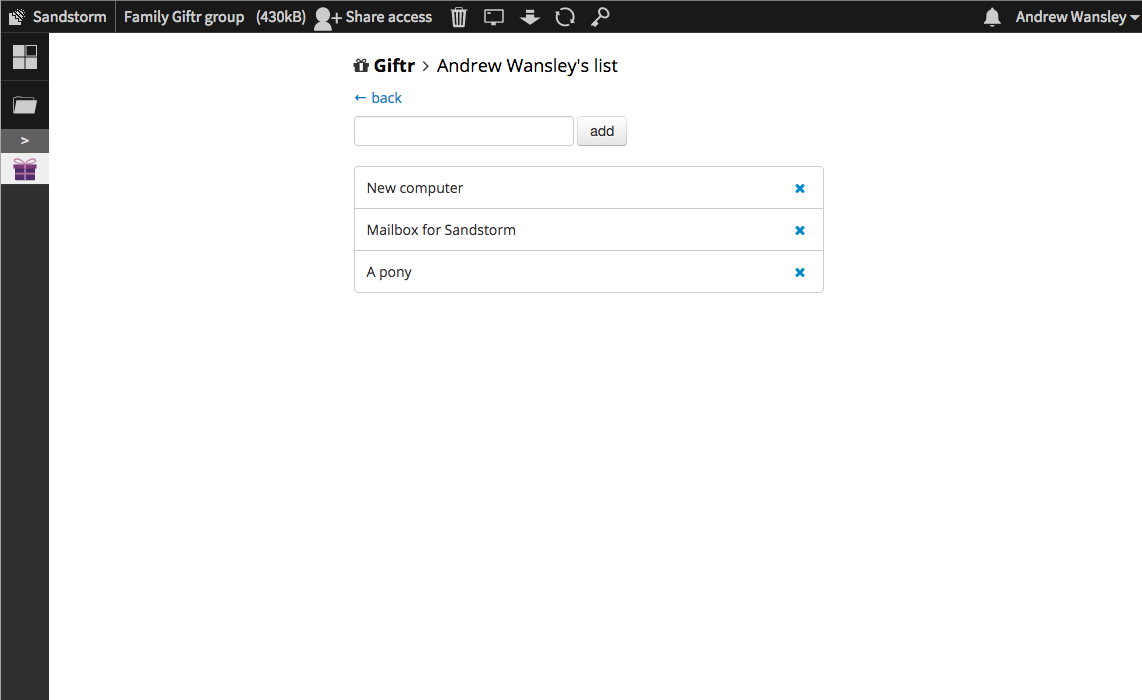This screenshot has height=700, width=1142.
Task: Restart grain circular arrows icon
Action: (x=565, y=17)
